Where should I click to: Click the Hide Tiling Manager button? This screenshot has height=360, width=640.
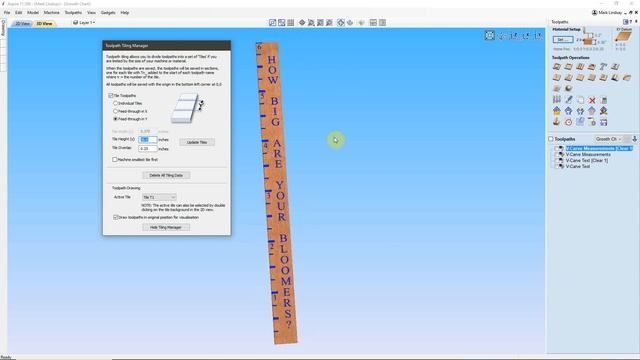pos(166,227)
